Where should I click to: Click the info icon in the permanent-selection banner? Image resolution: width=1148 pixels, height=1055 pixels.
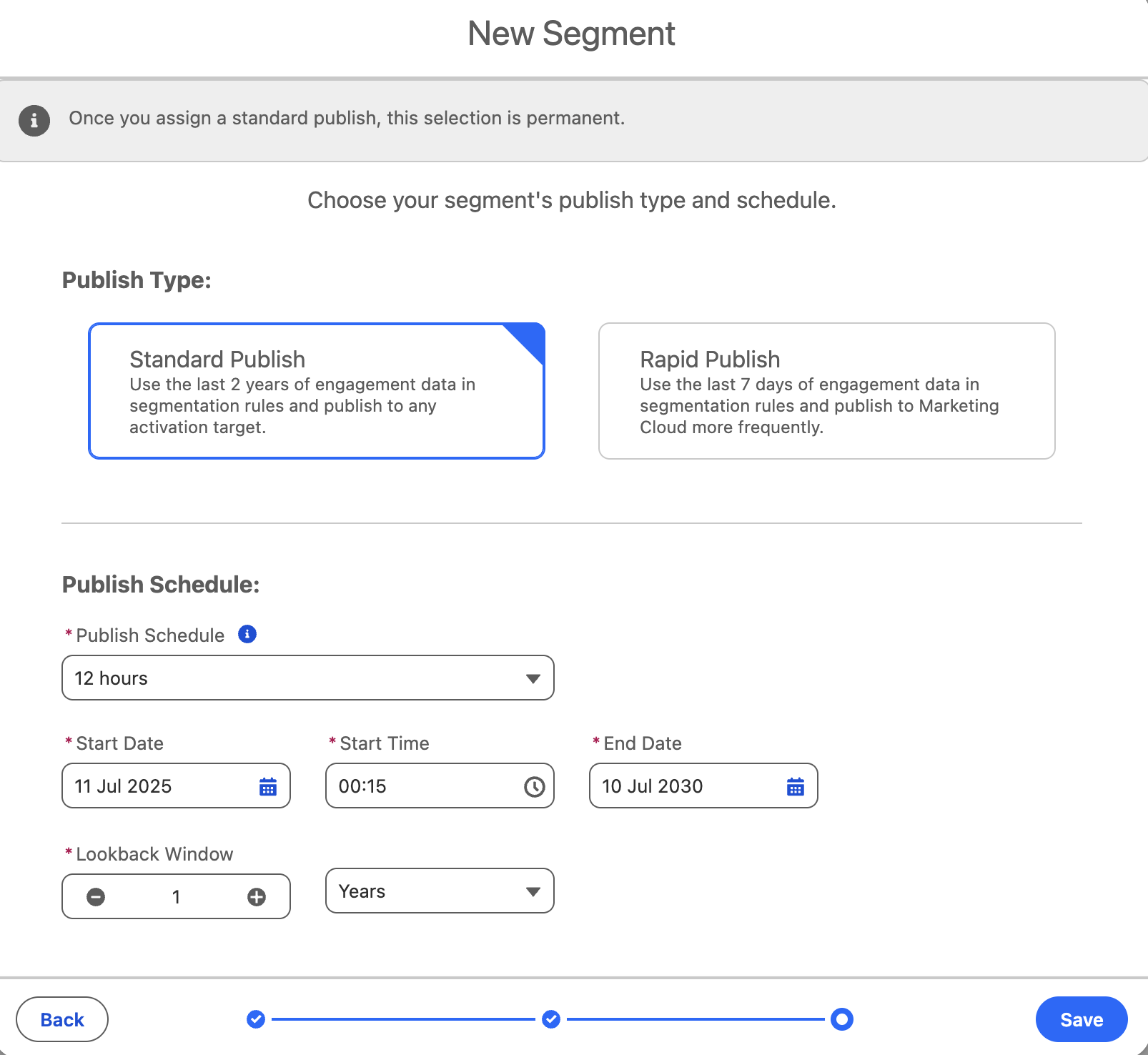point(34,120)
